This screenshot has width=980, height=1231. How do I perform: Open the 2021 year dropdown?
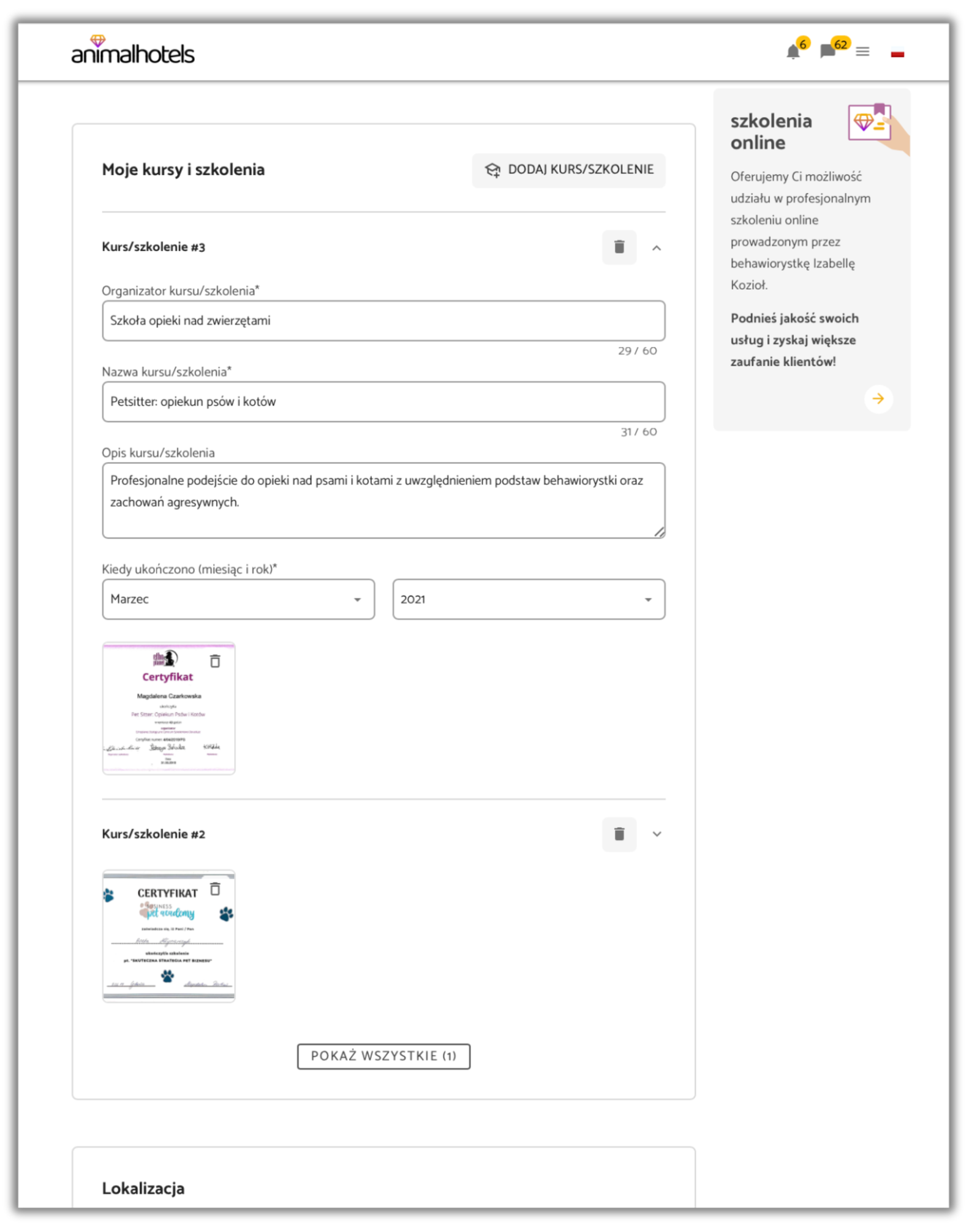tap(529, 599)
